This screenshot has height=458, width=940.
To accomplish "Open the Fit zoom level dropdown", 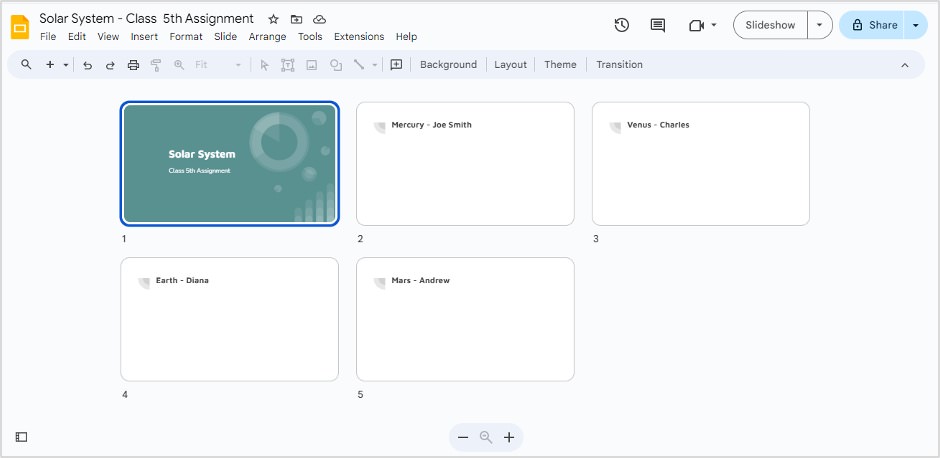I will click(218, 65).
